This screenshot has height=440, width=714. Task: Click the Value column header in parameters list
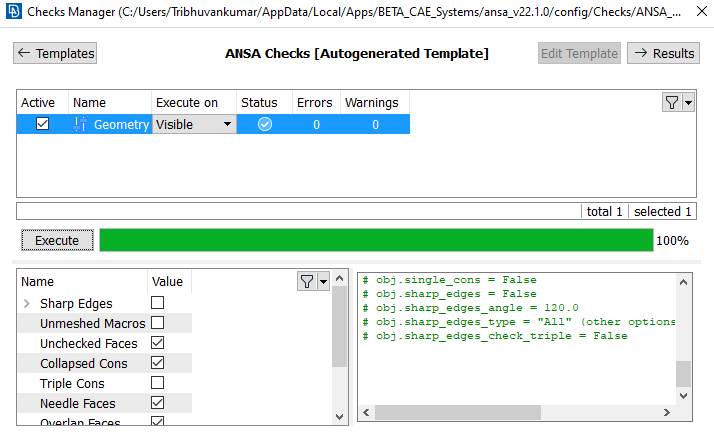click(x=168, y=281)
